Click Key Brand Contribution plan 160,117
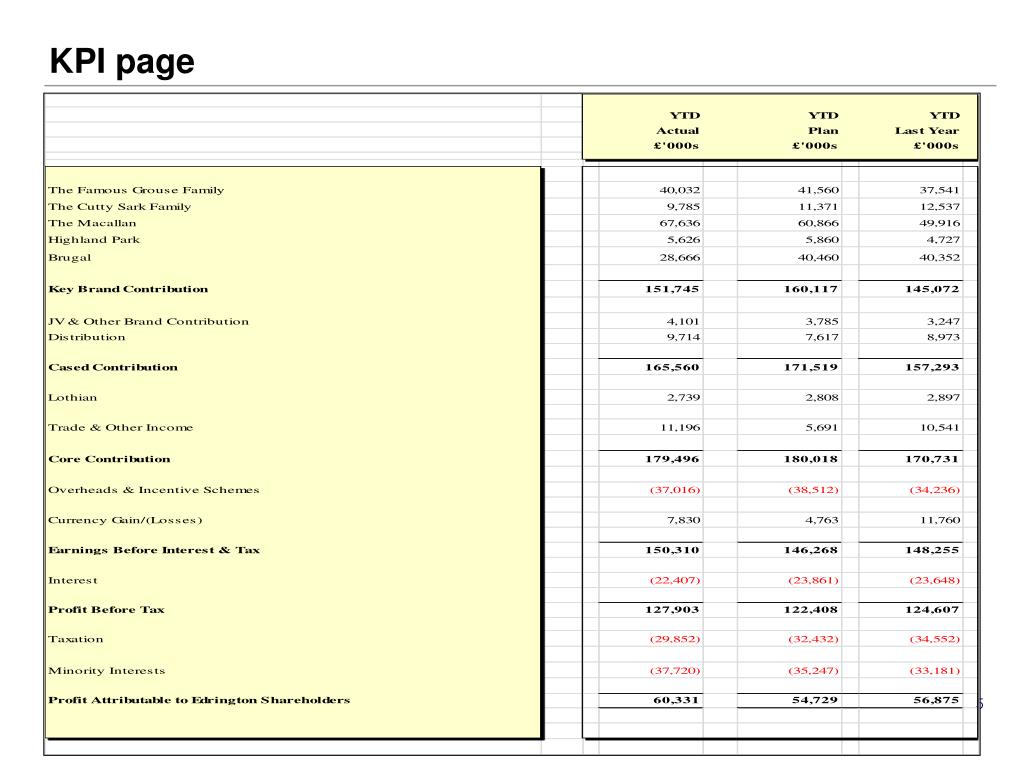This screenshot has width=1024, height=768. [810, 289]
